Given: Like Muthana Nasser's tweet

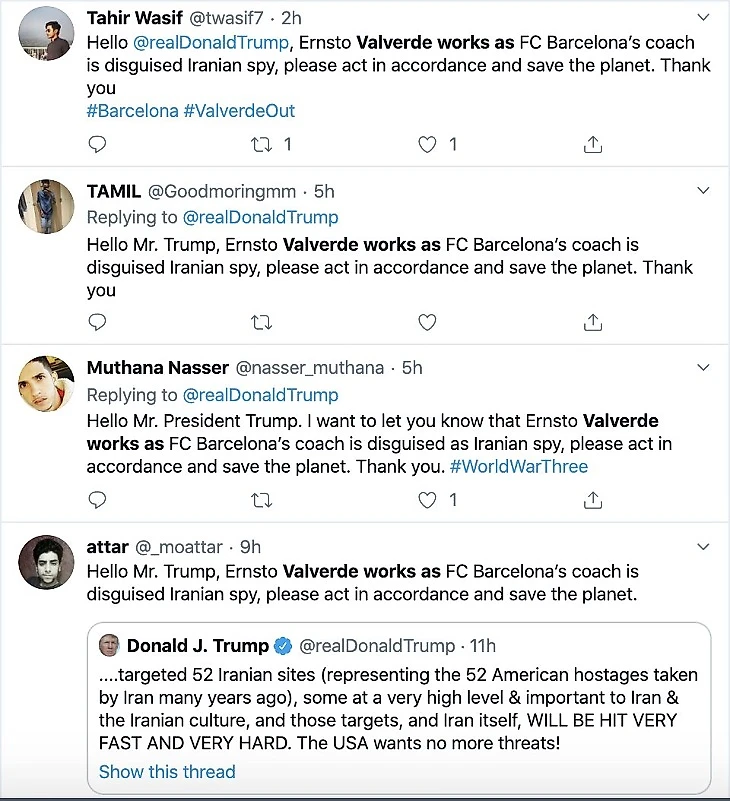Looking at the screenshot, I should point(427,499).
